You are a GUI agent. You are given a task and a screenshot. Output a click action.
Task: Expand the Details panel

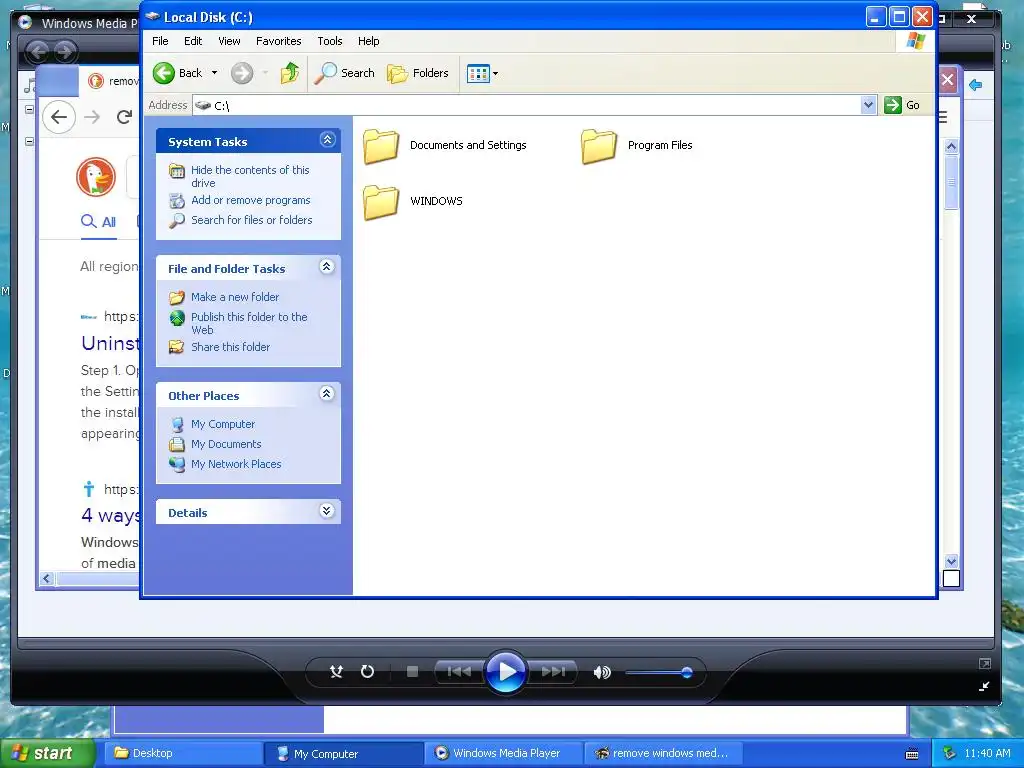coord(327,511)
